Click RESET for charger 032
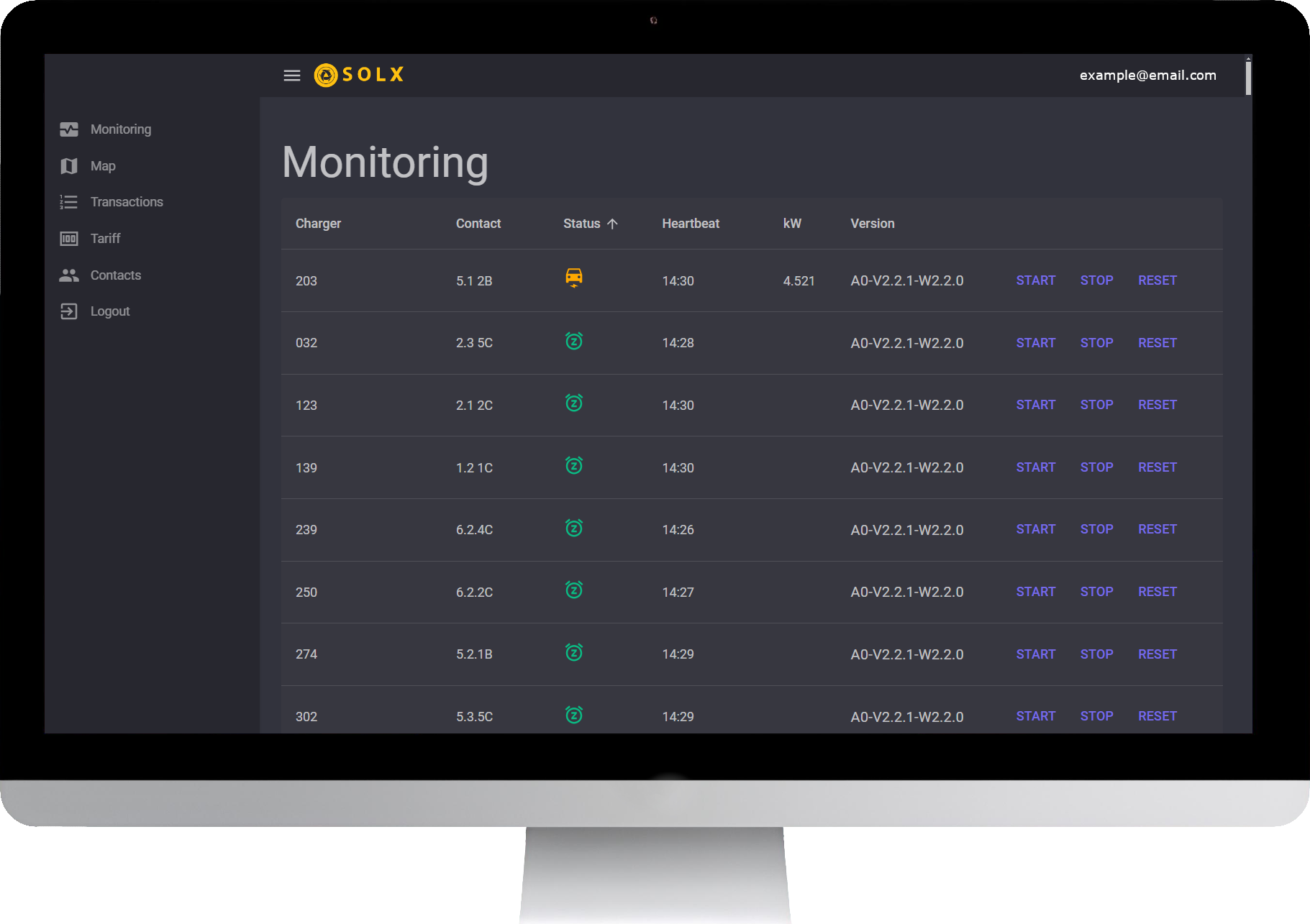This screenshot has width=1310, height=924. pos(1157,343)
